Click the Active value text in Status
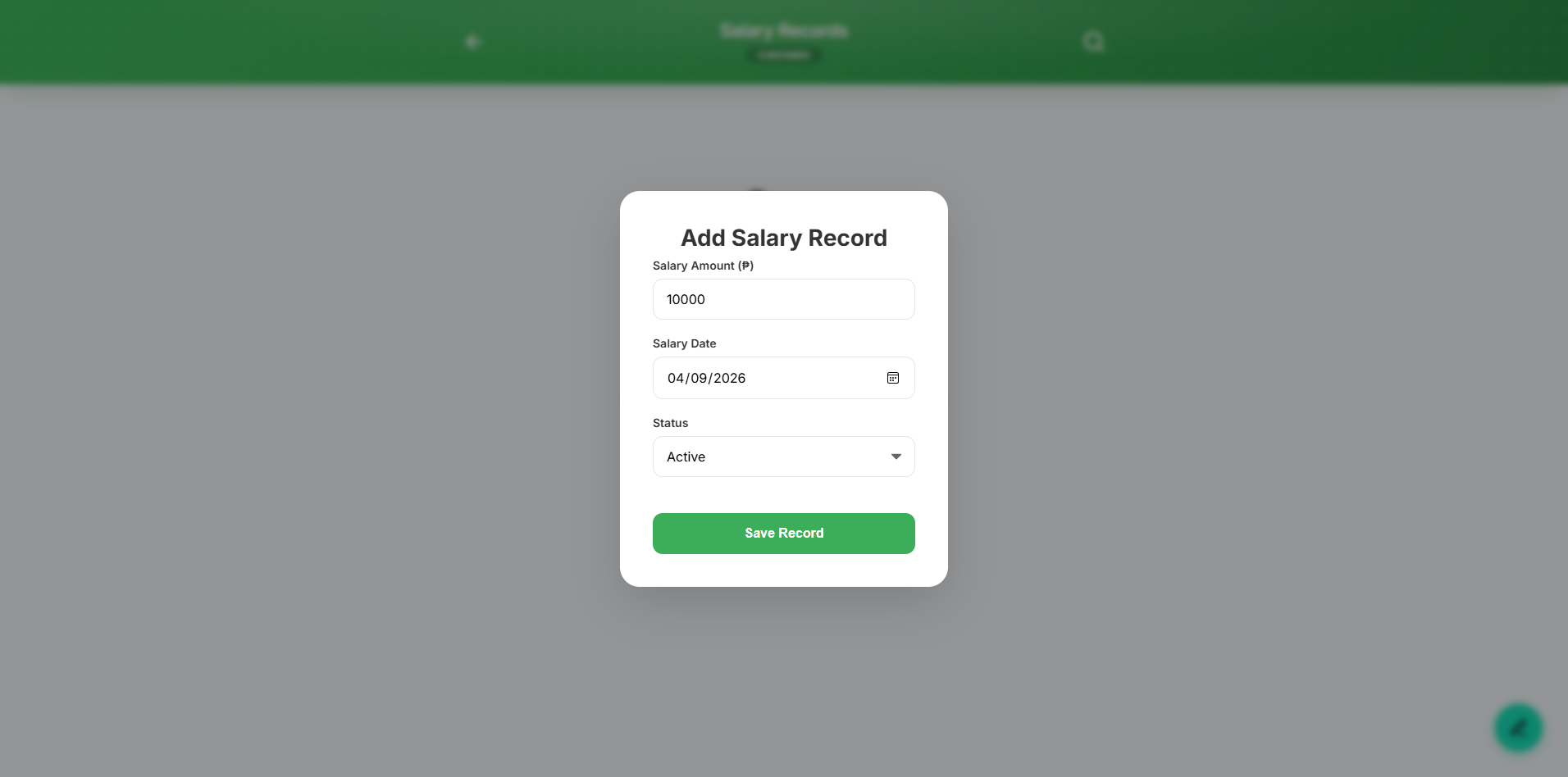This screenshot has height=777, width=1568. pos(686,457)
